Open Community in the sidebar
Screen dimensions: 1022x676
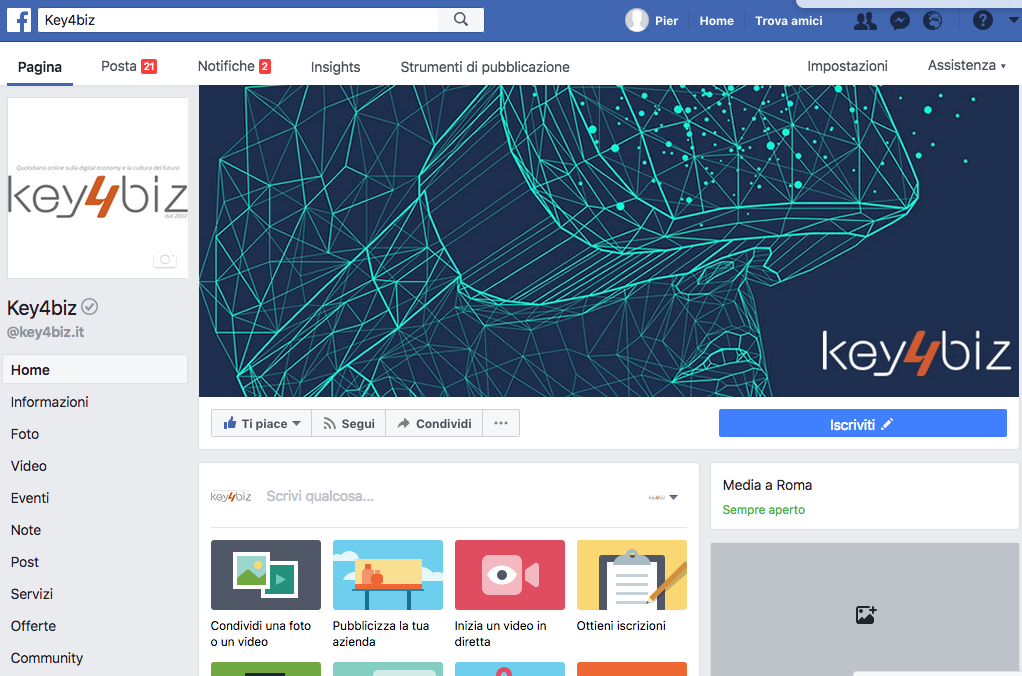click(x=47, y=658)
